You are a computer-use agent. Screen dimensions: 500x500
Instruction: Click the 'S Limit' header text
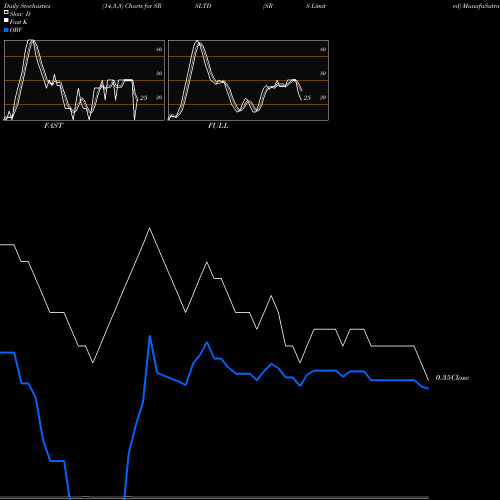(316, 6)
